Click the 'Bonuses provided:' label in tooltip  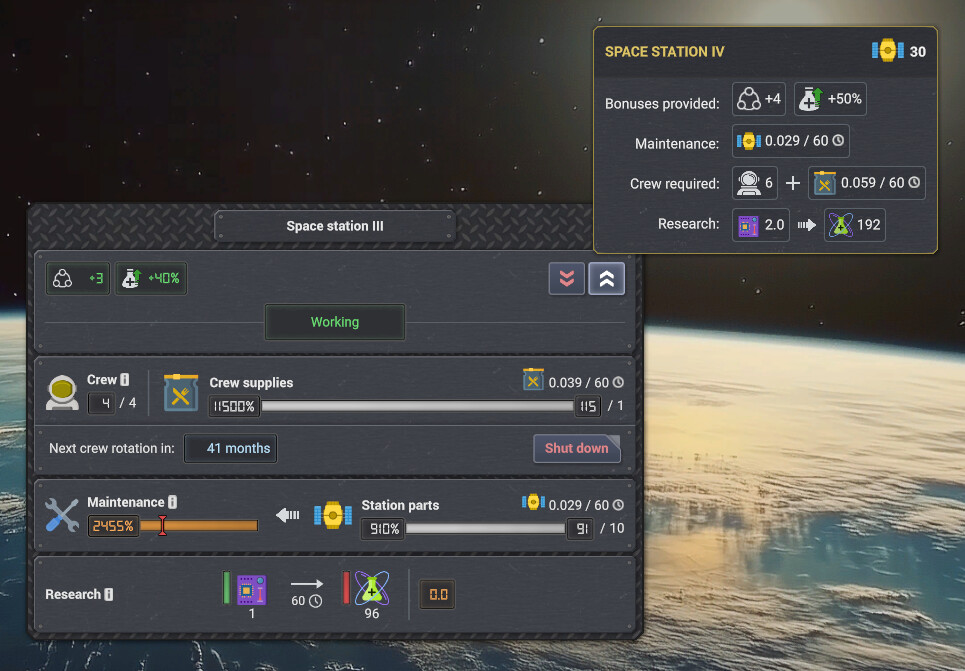pyautogui.click(x=662, y=103)
